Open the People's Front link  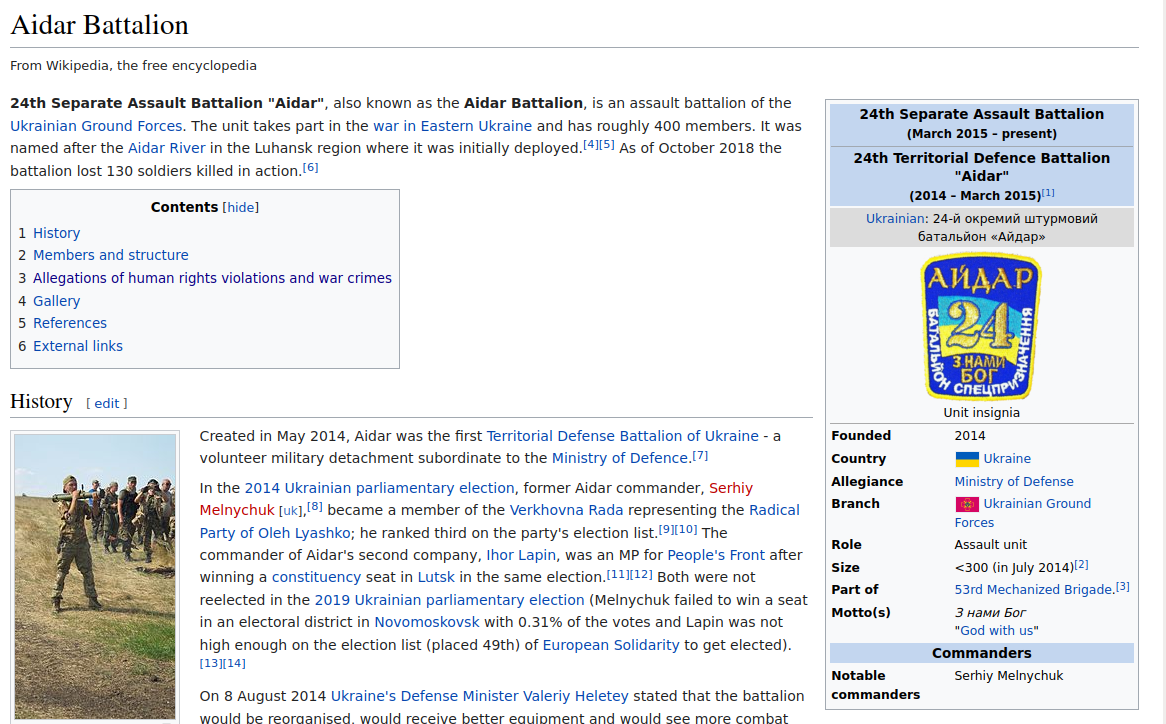(x=715, y=555)
